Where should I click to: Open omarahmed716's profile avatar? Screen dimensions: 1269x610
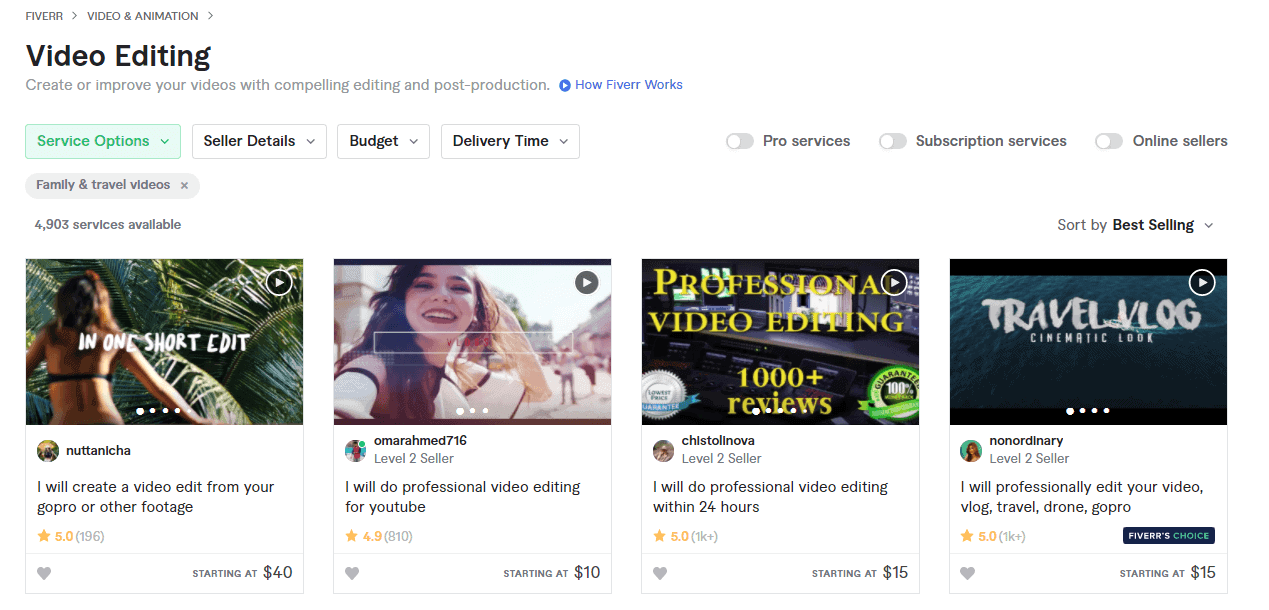(x=355, y=451)
